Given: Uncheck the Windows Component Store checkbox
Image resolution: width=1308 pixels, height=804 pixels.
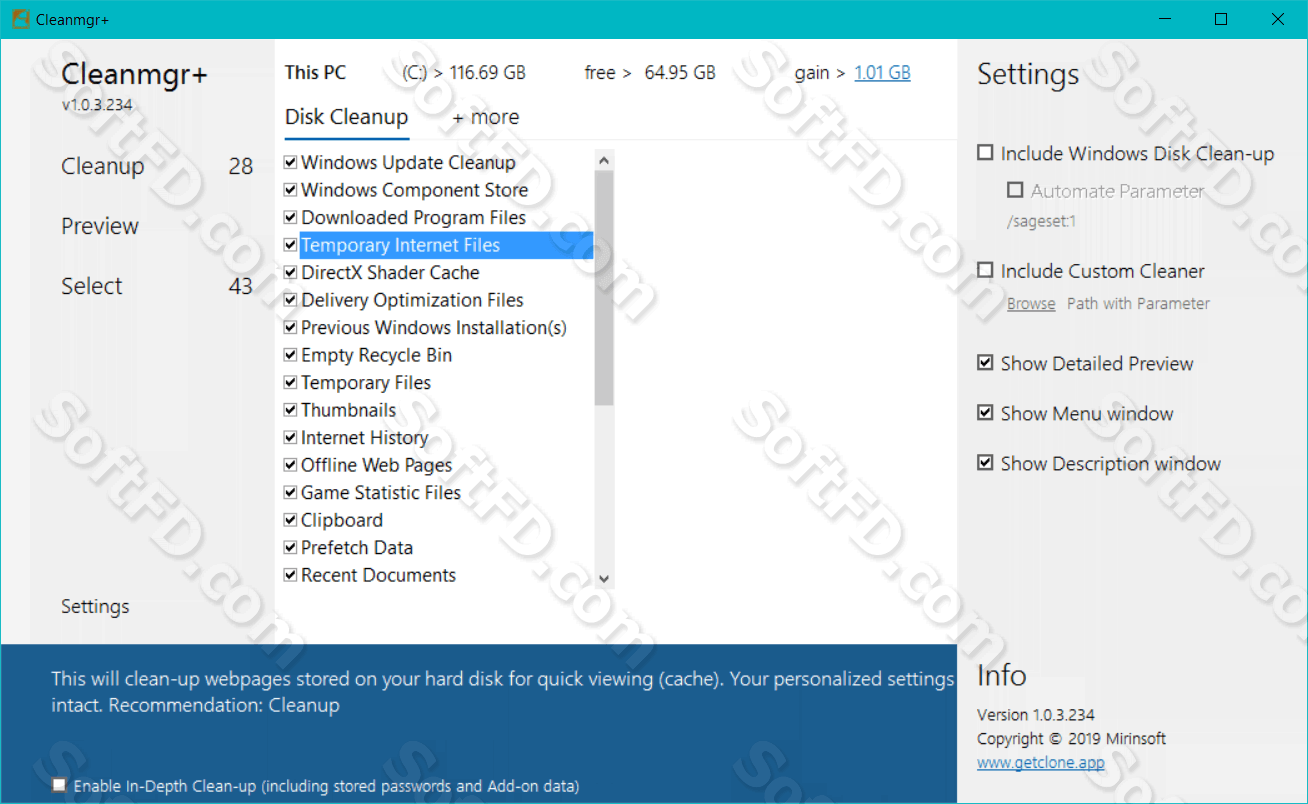Looking at the screenshot, I should (291, 189).
